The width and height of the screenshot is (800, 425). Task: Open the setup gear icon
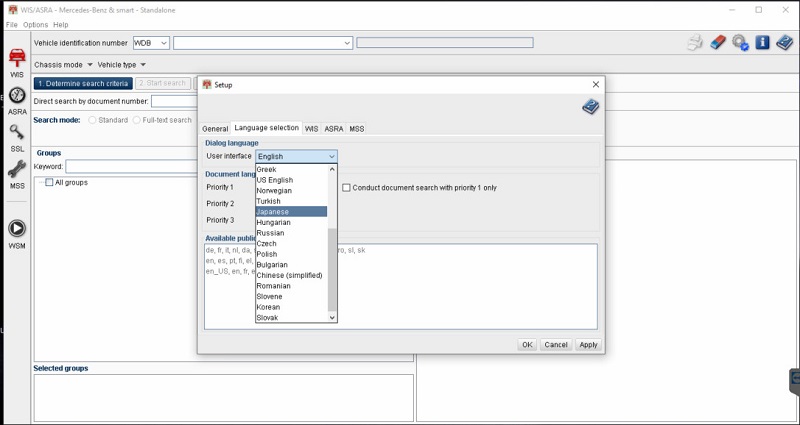pos(740,42)
